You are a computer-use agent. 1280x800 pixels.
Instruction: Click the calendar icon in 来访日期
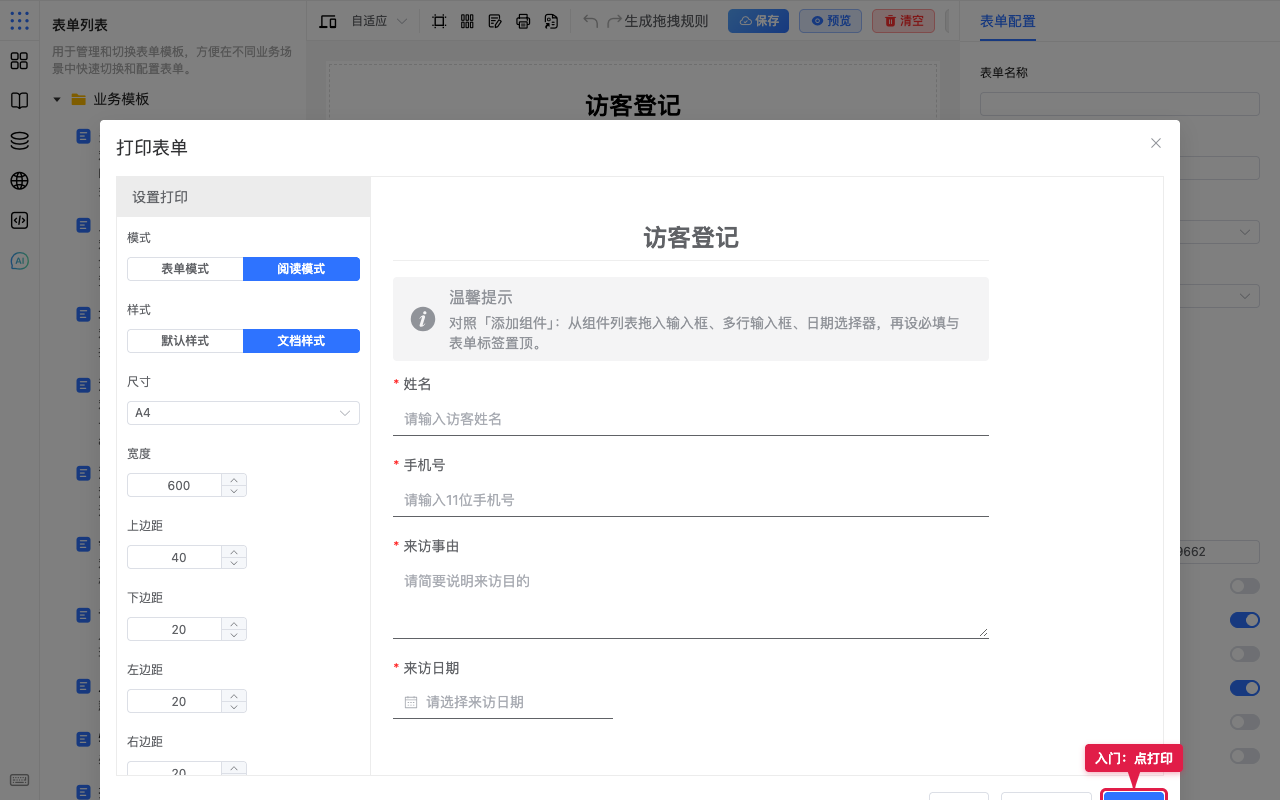(411, 702)
